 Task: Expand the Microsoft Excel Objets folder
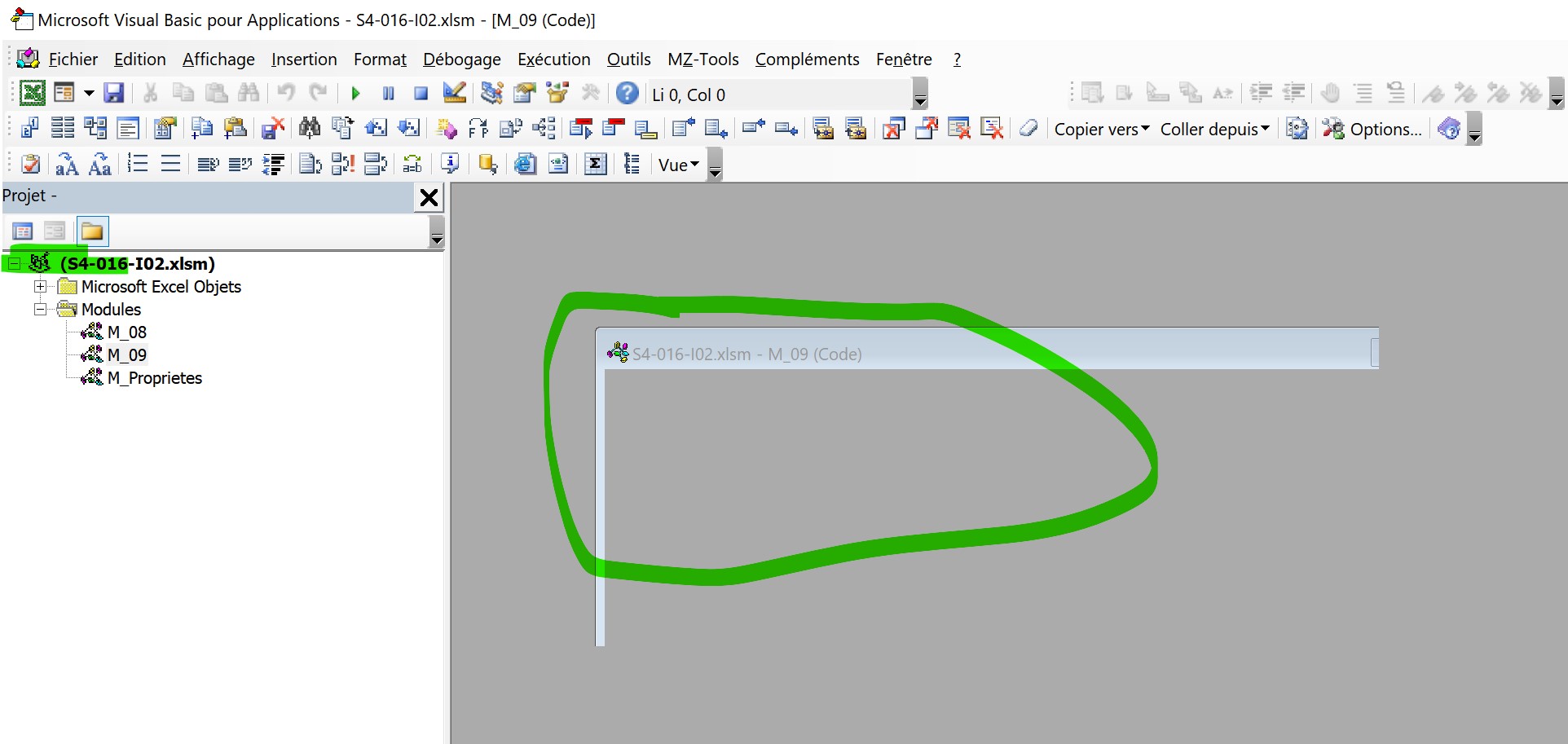click(40, 287)
